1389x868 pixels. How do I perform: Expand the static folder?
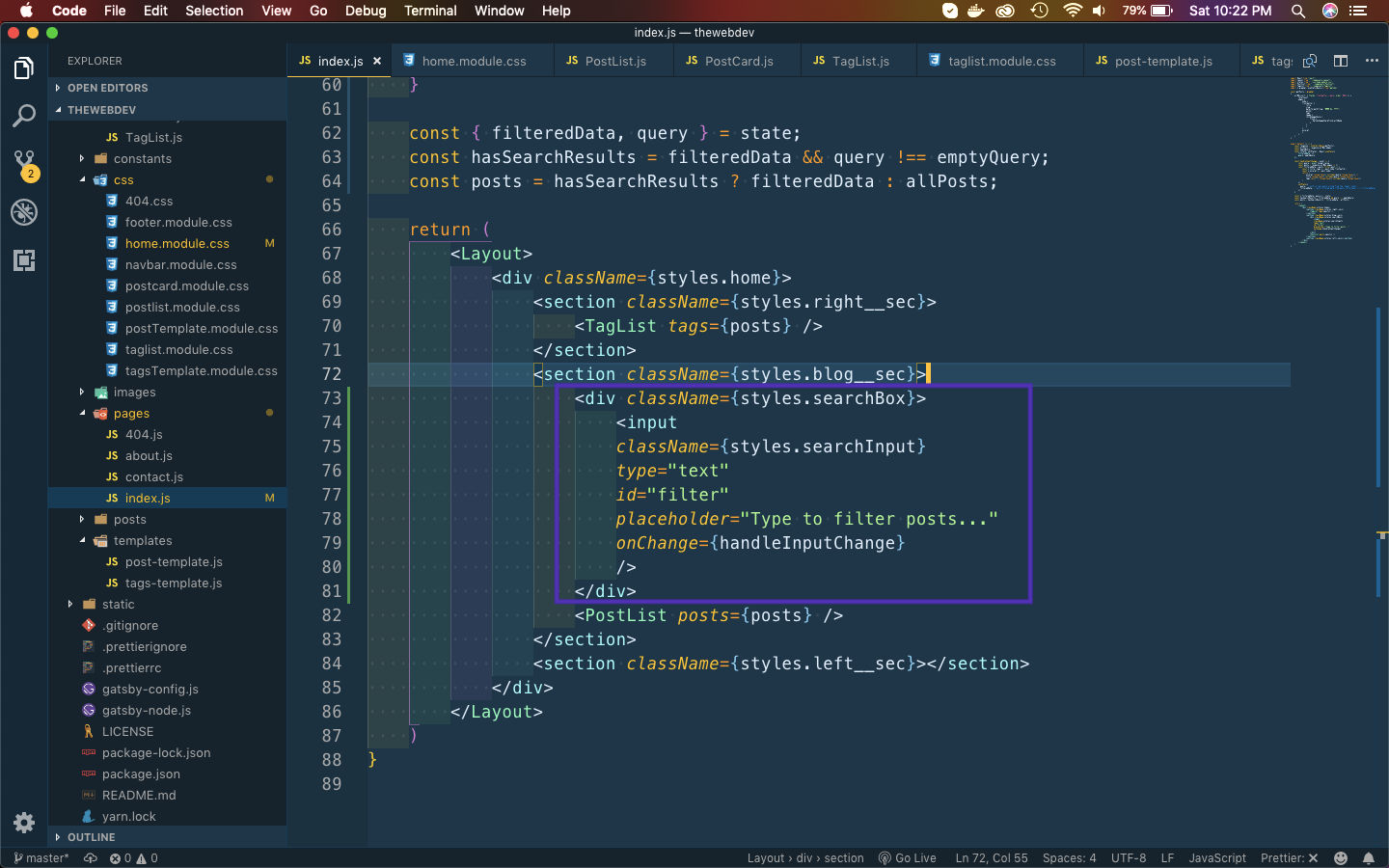tap(167, 605)
